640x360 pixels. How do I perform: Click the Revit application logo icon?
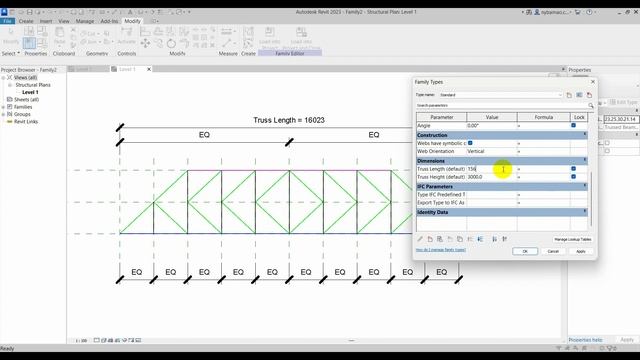pos(4,12)
